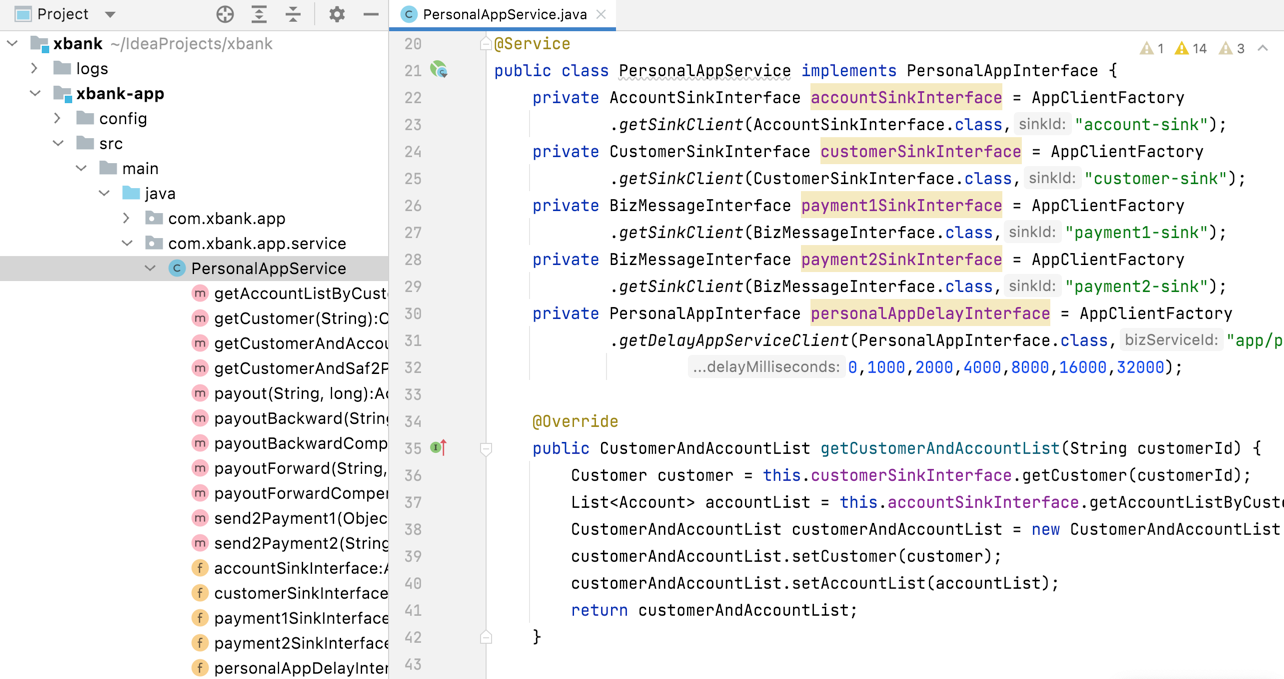Click the Expand All toolbar icon

coord(259,14)
